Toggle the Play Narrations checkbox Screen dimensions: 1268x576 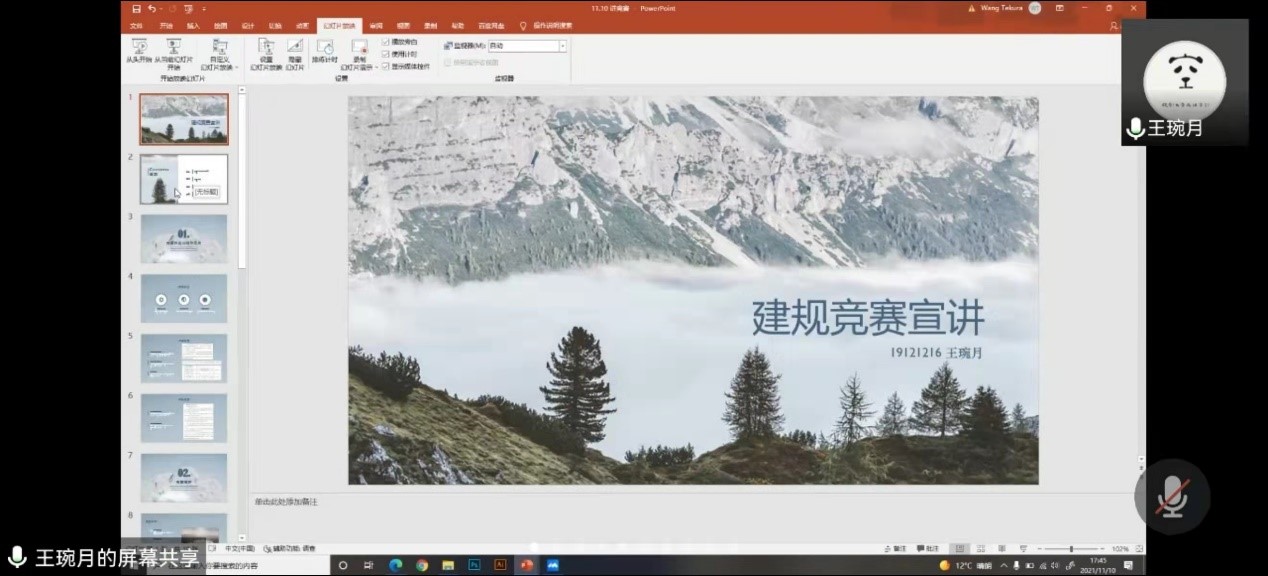[x=386, y=43]
